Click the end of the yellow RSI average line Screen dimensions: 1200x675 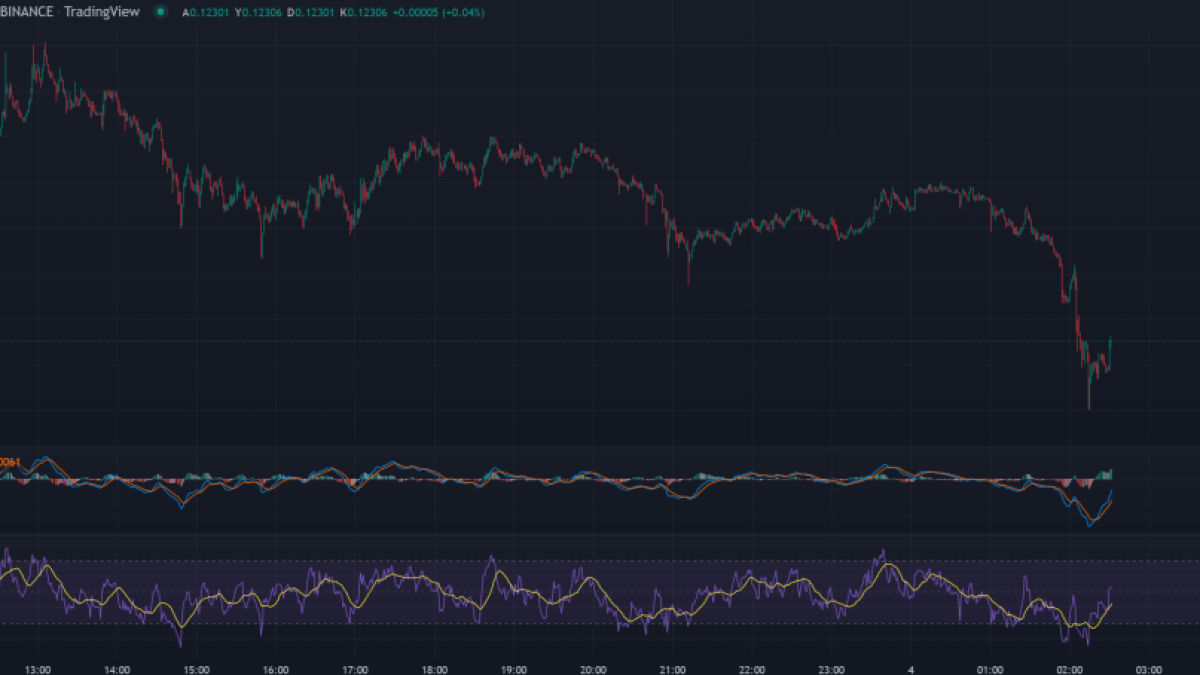click(x=1110, y=604)
